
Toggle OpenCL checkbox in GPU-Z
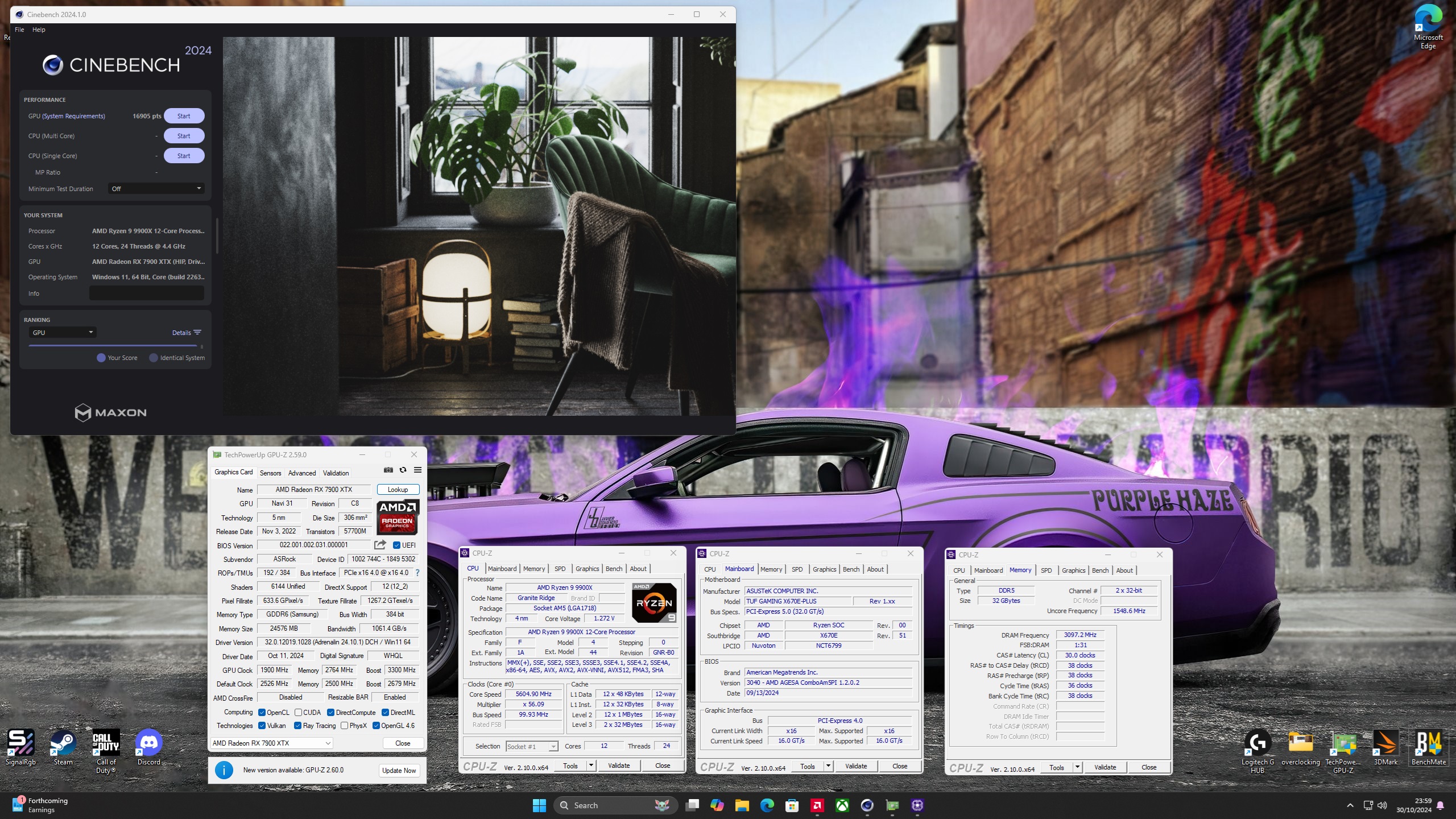(262, 712)
